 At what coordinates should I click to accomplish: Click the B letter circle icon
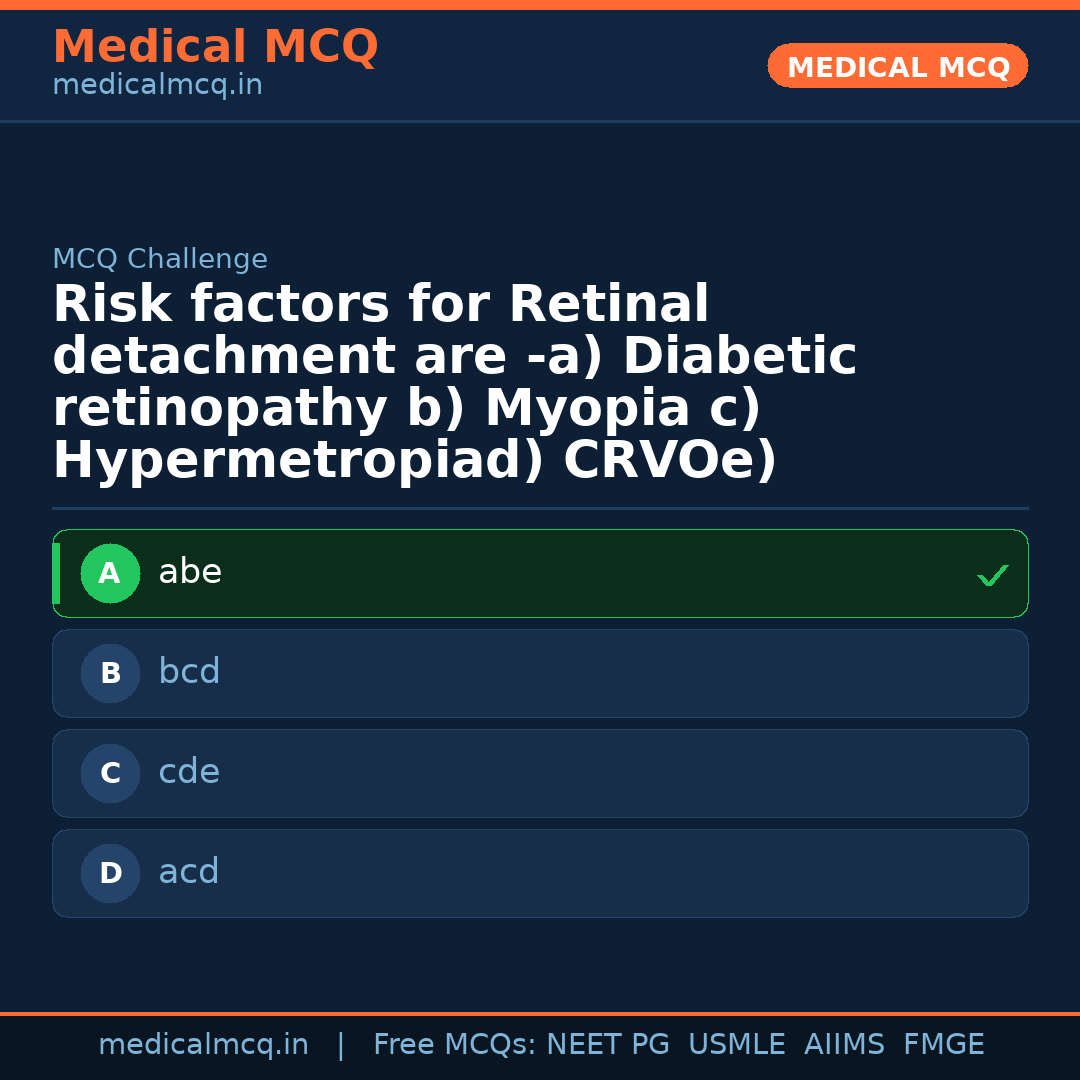pyautogui.click(x=110, y=673)
